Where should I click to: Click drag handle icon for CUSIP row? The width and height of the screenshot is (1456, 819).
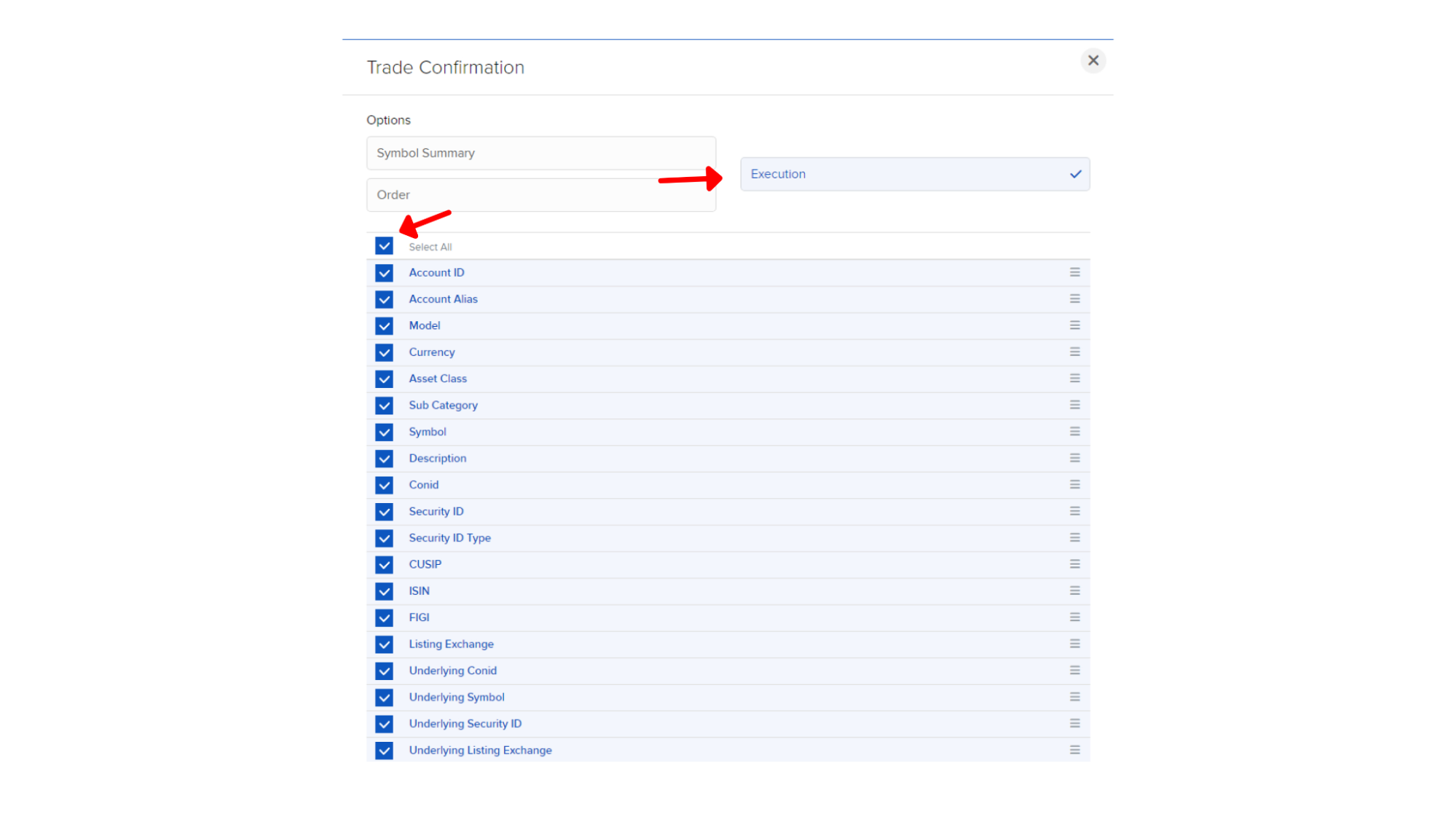[x=1074, y=564]
